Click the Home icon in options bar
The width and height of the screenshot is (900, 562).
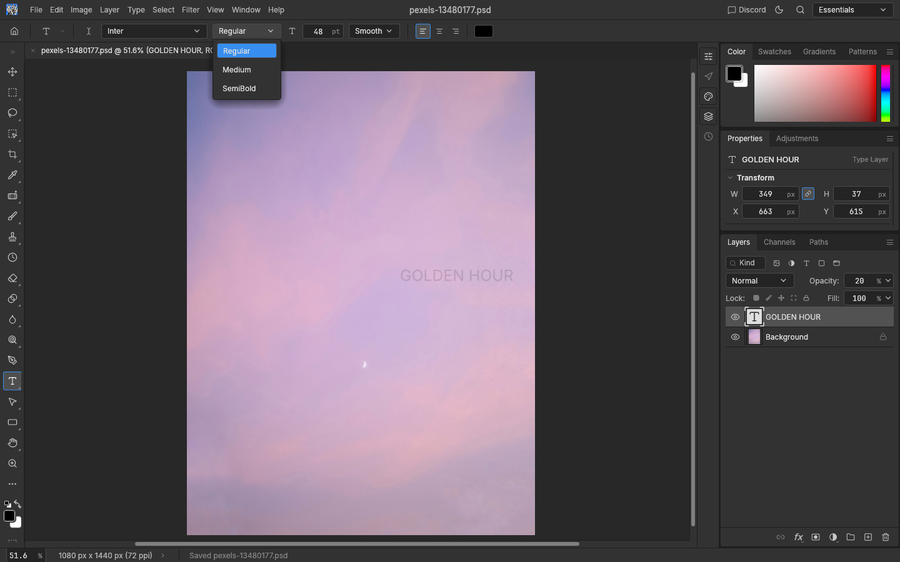[14, 31]
